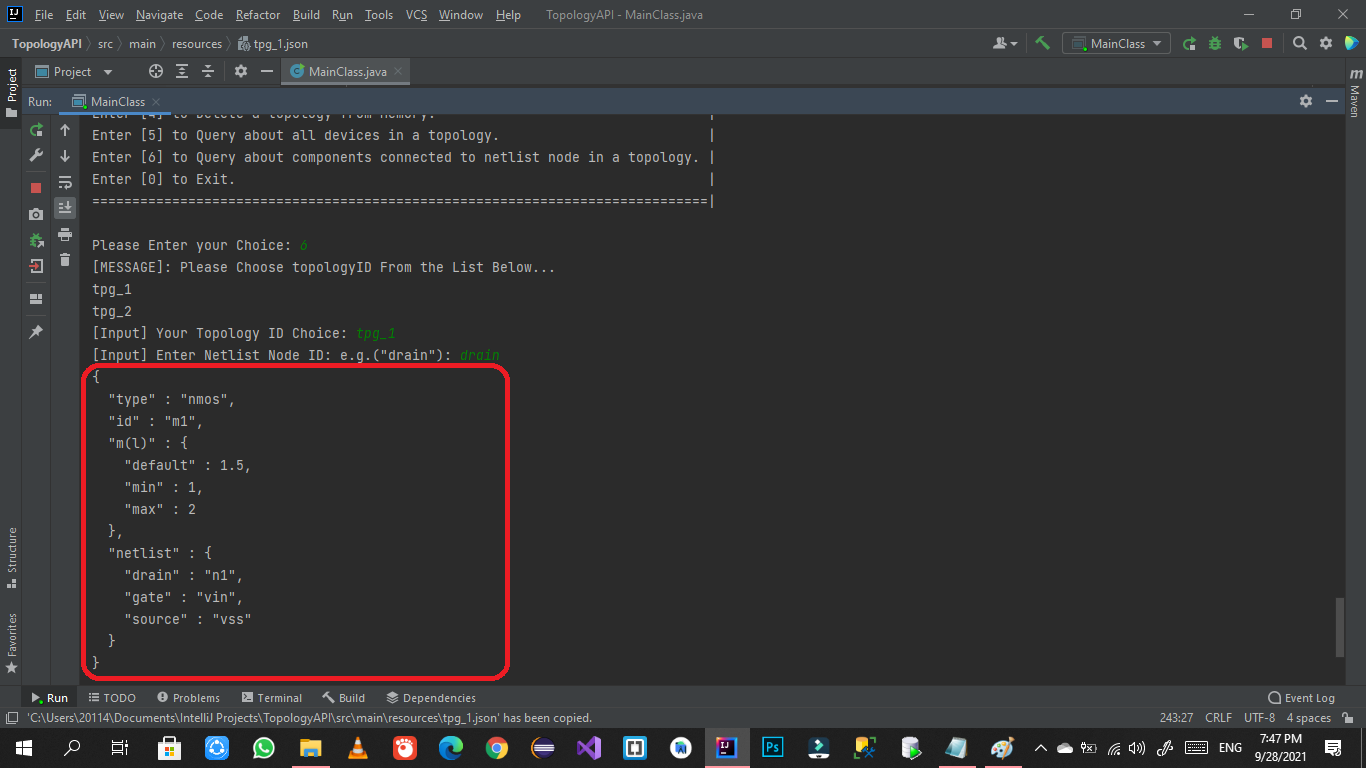Image resolution: width=1366 pixels, height=768 pixels.
Task: Click the green Debug bug icon
Action: click(x=1215, y=43)
